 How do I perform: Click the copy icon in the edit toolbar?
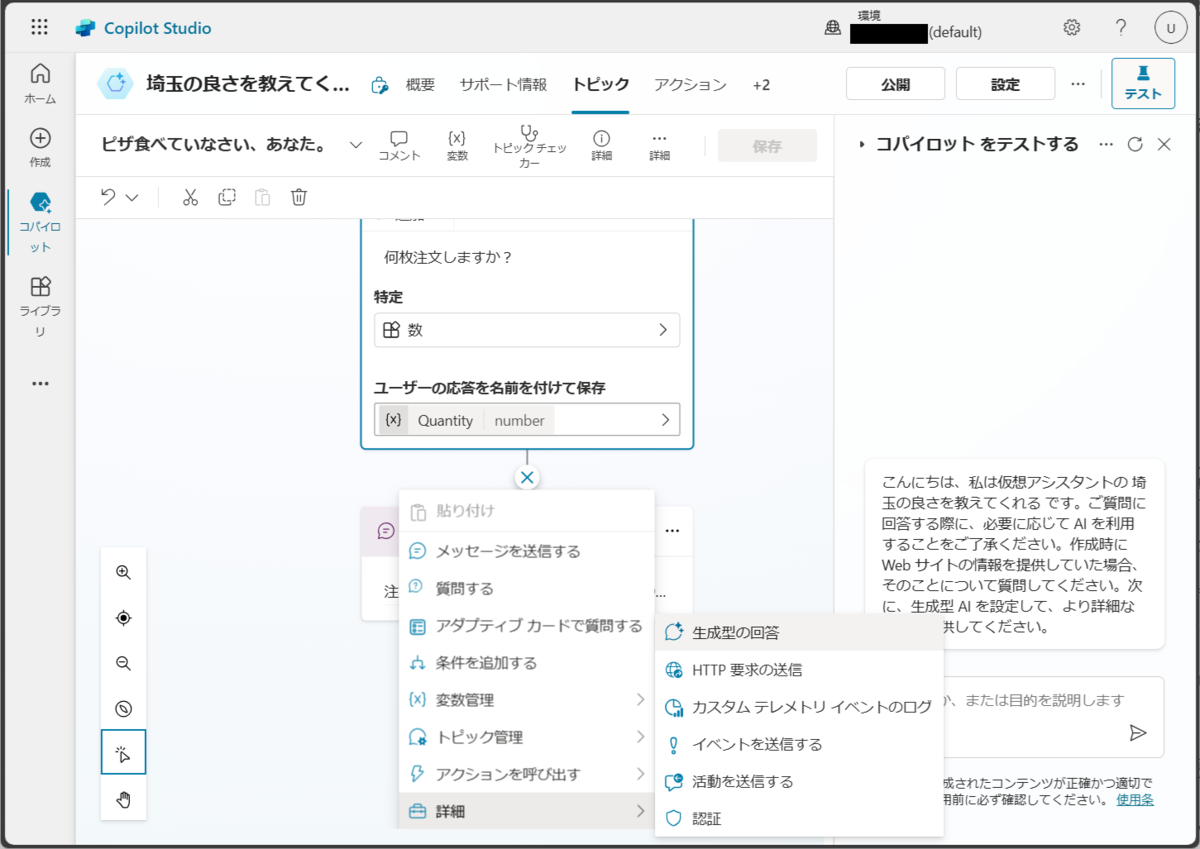pos(227,197)
